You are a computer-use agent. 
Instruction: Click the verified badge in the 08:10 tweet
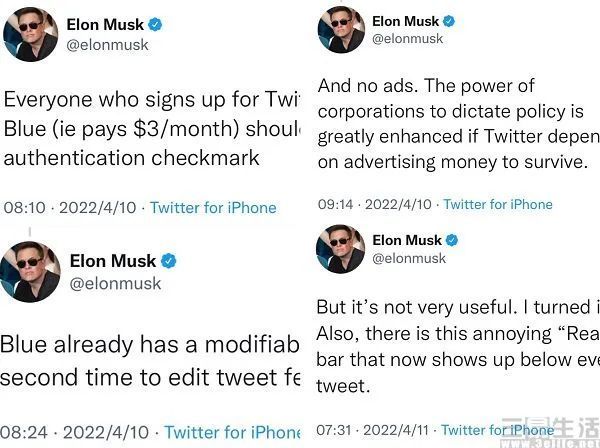pos(155,24)
